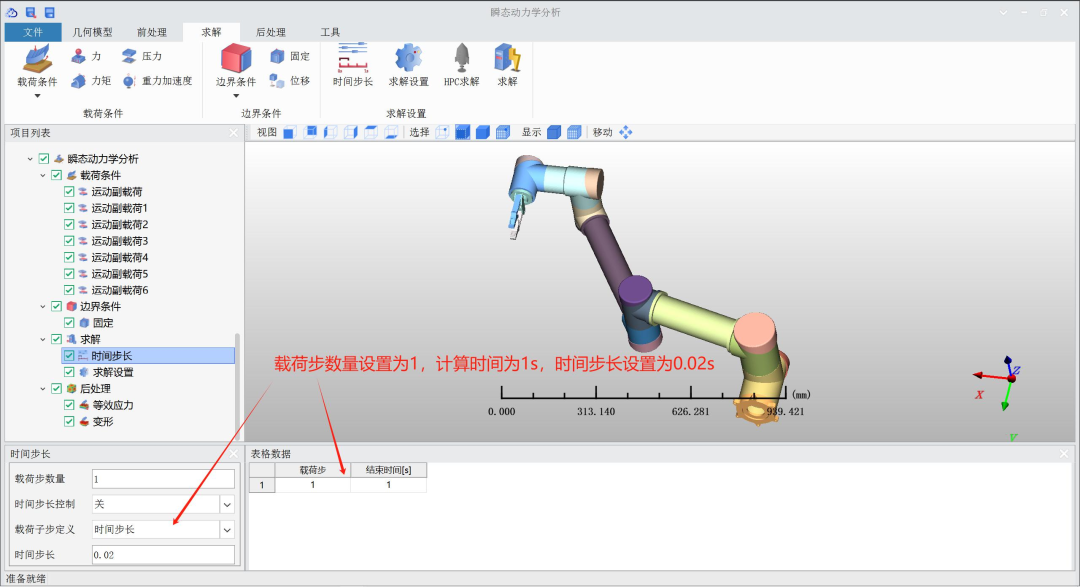Switch to 求解 tab
Viewport: 1080px width, 587px height.
[x=211, y=32]
